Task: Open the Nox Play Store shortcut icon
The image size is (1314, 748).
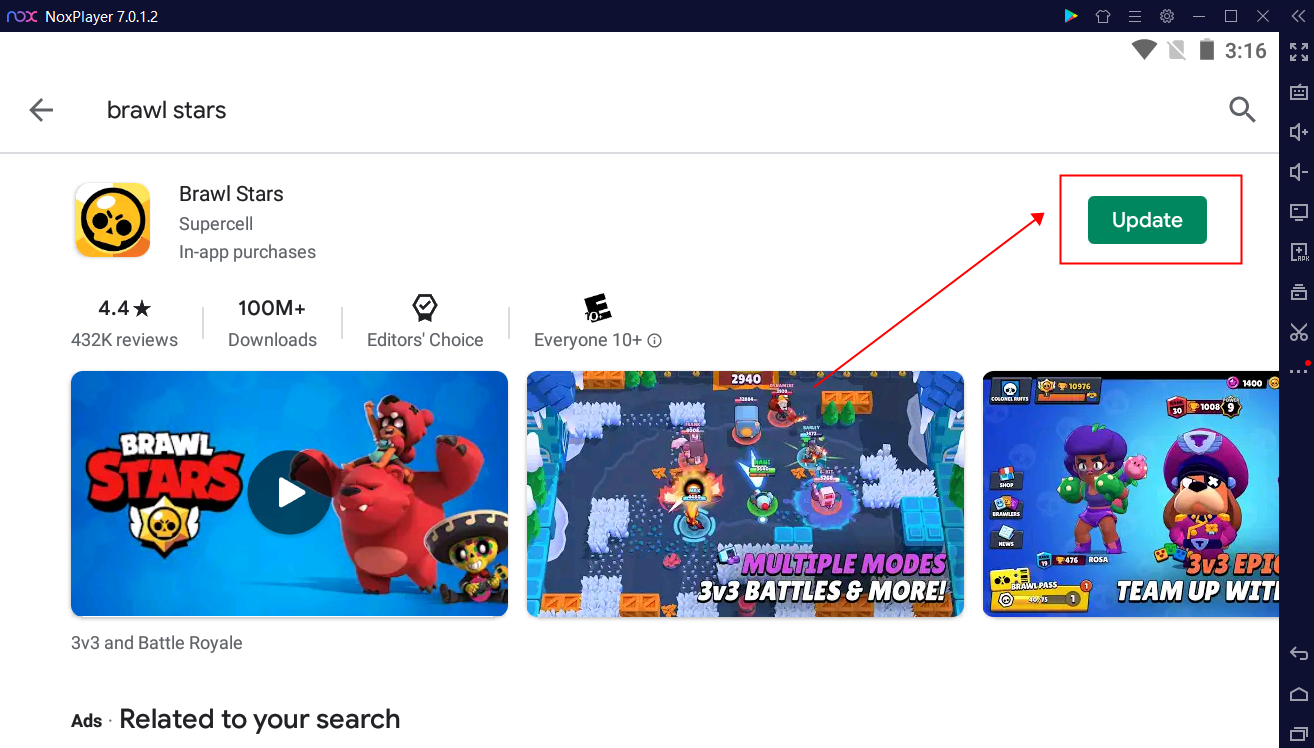Action: point(1071,16)
